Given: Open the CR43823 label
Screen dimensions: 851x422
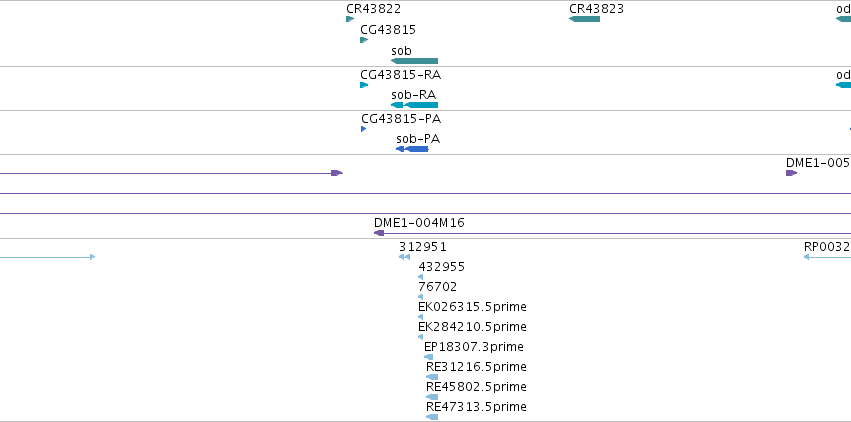Looking at the screenshot, I should [x=596, y=9].
